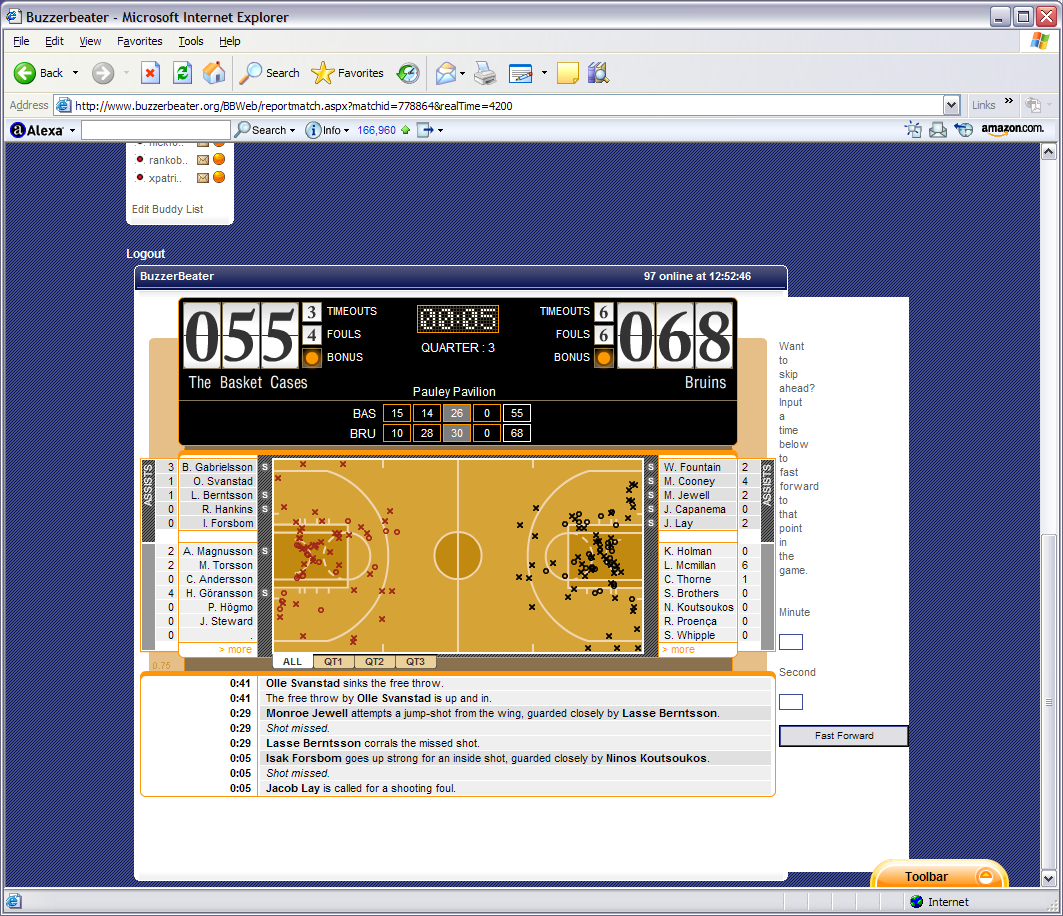Click the Alexa Info icon
Screen dimensions: 1063x916
(323, 130)
